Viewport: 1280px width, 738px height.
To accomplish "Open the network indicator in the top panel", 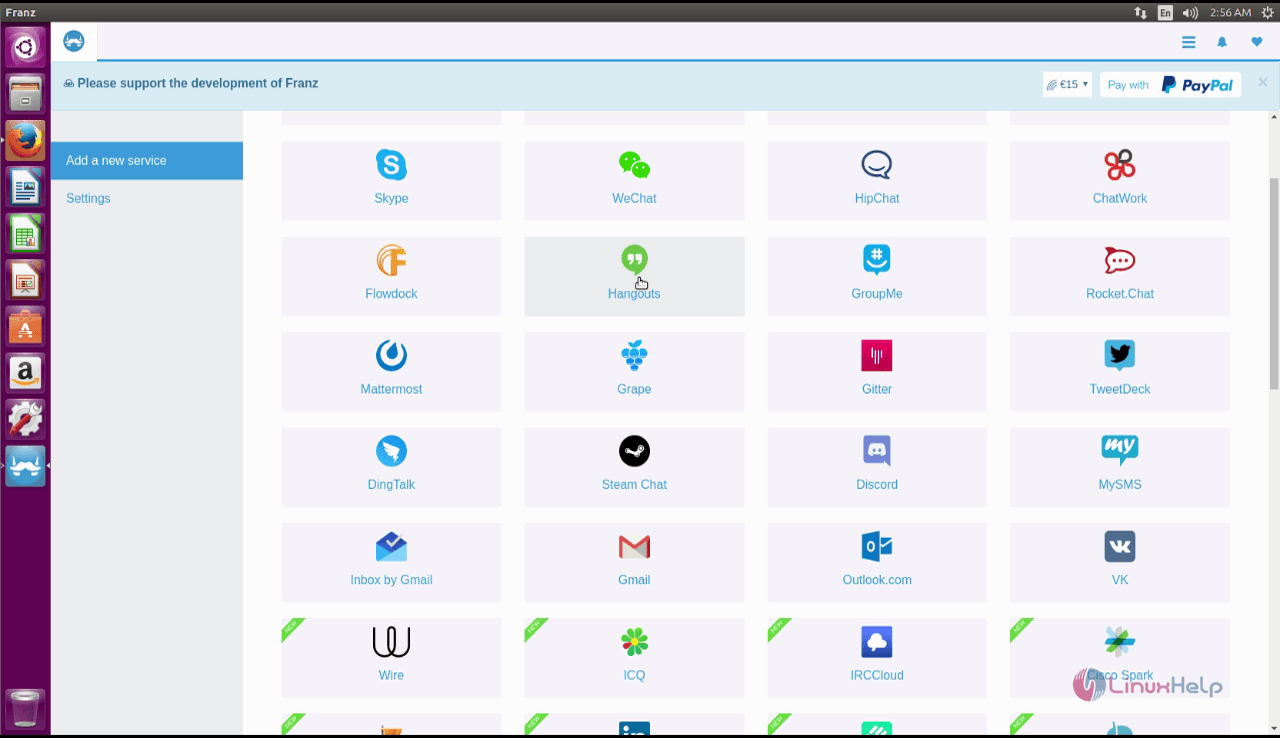I will coord(1141,12).
